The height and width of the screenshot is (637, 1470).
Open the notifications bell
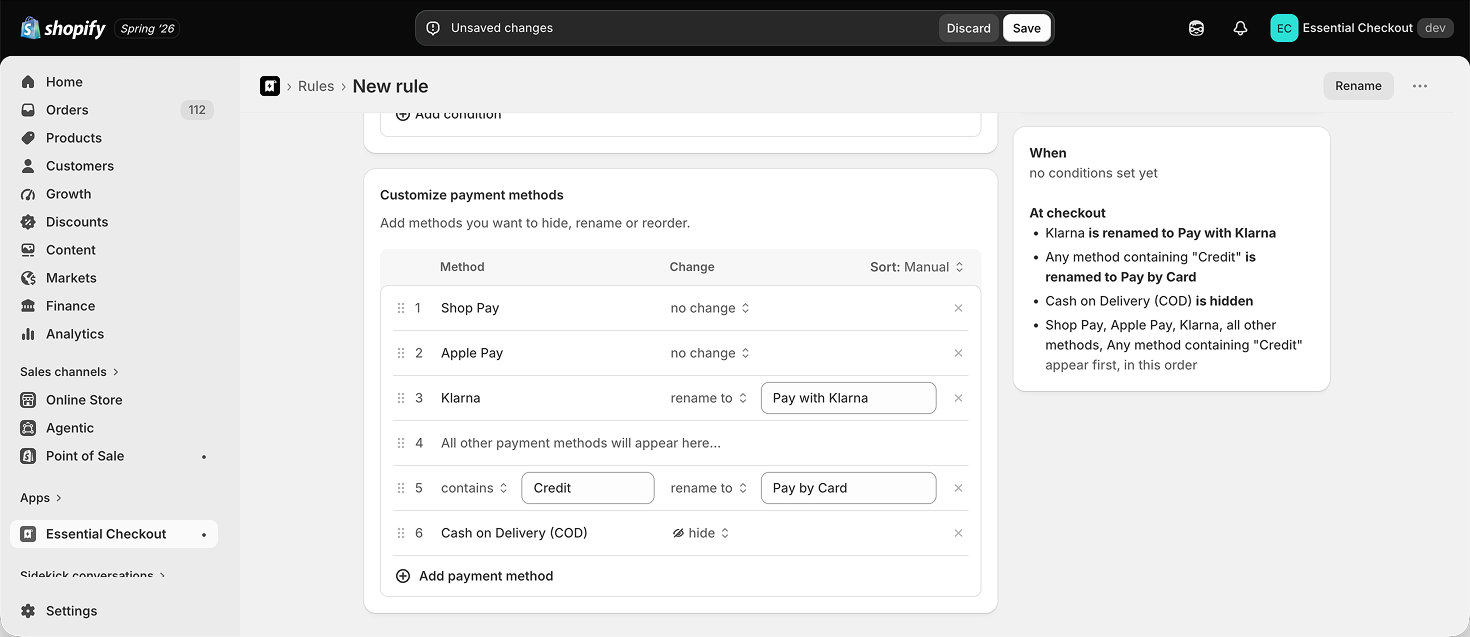click(1240, 28)
